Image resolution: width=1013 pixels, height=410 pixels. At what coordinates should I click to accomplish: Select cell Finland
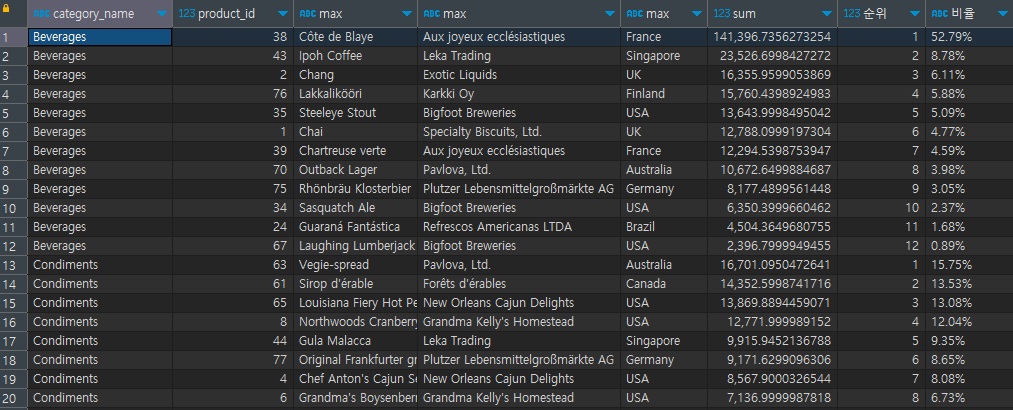coord(664,94)
